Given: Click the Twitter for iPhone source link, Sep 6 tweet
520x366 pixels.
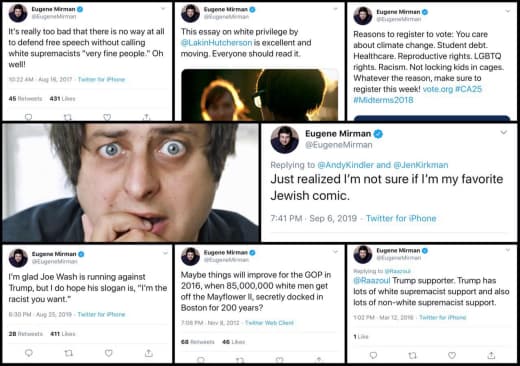Looking at the screenshot, I should (x=401, y=218).
